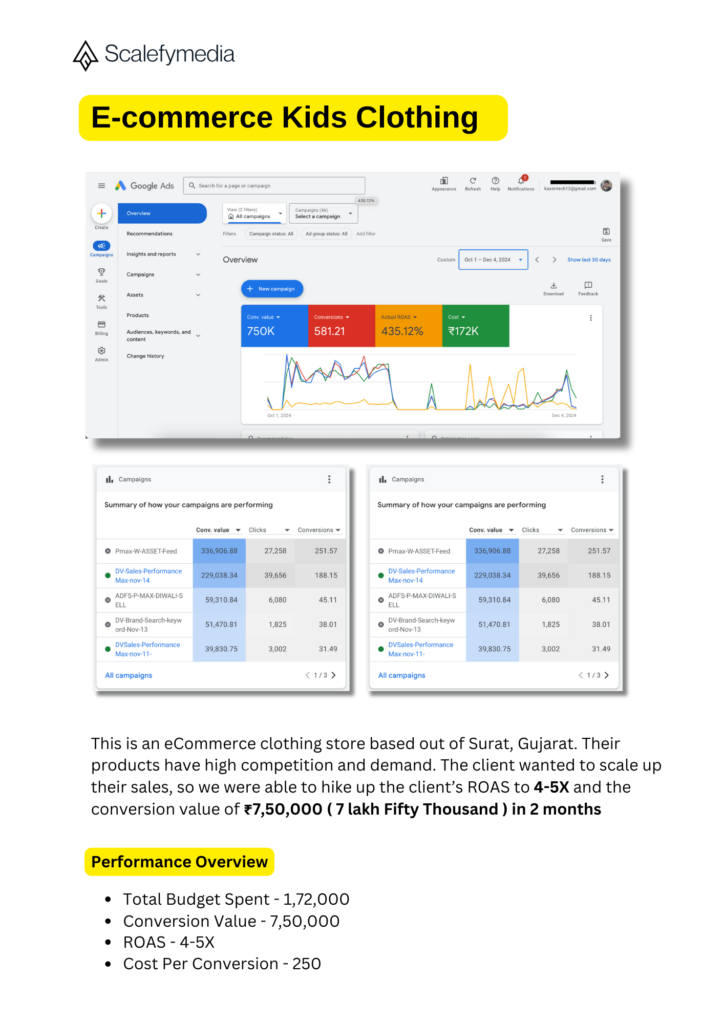Open Tools from the sidebar

click(x=101, y=300)
